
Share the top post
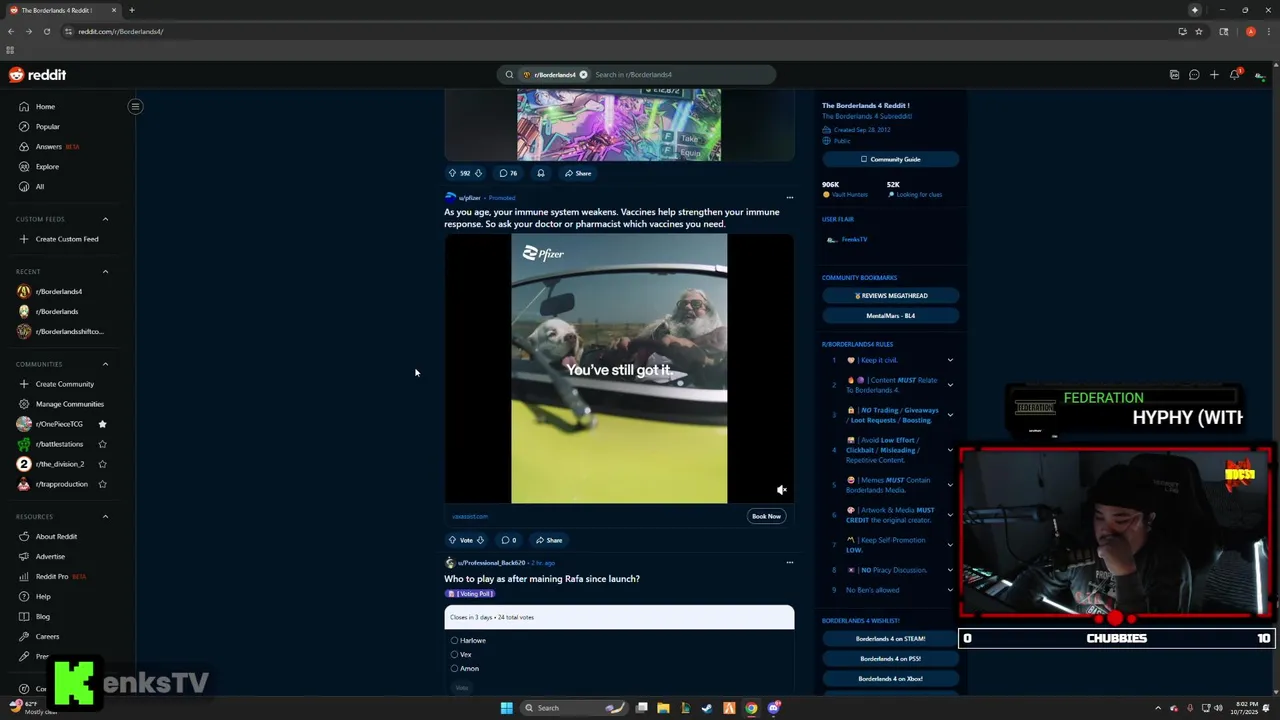577,173
